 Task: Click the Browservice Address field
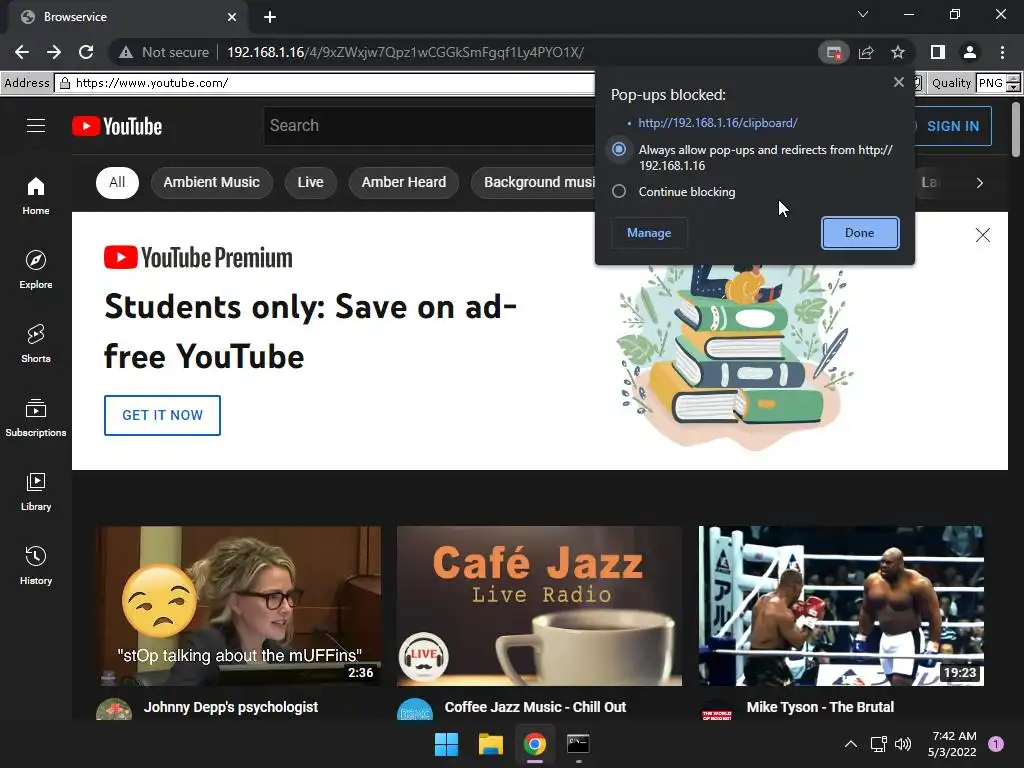[325, 83]
